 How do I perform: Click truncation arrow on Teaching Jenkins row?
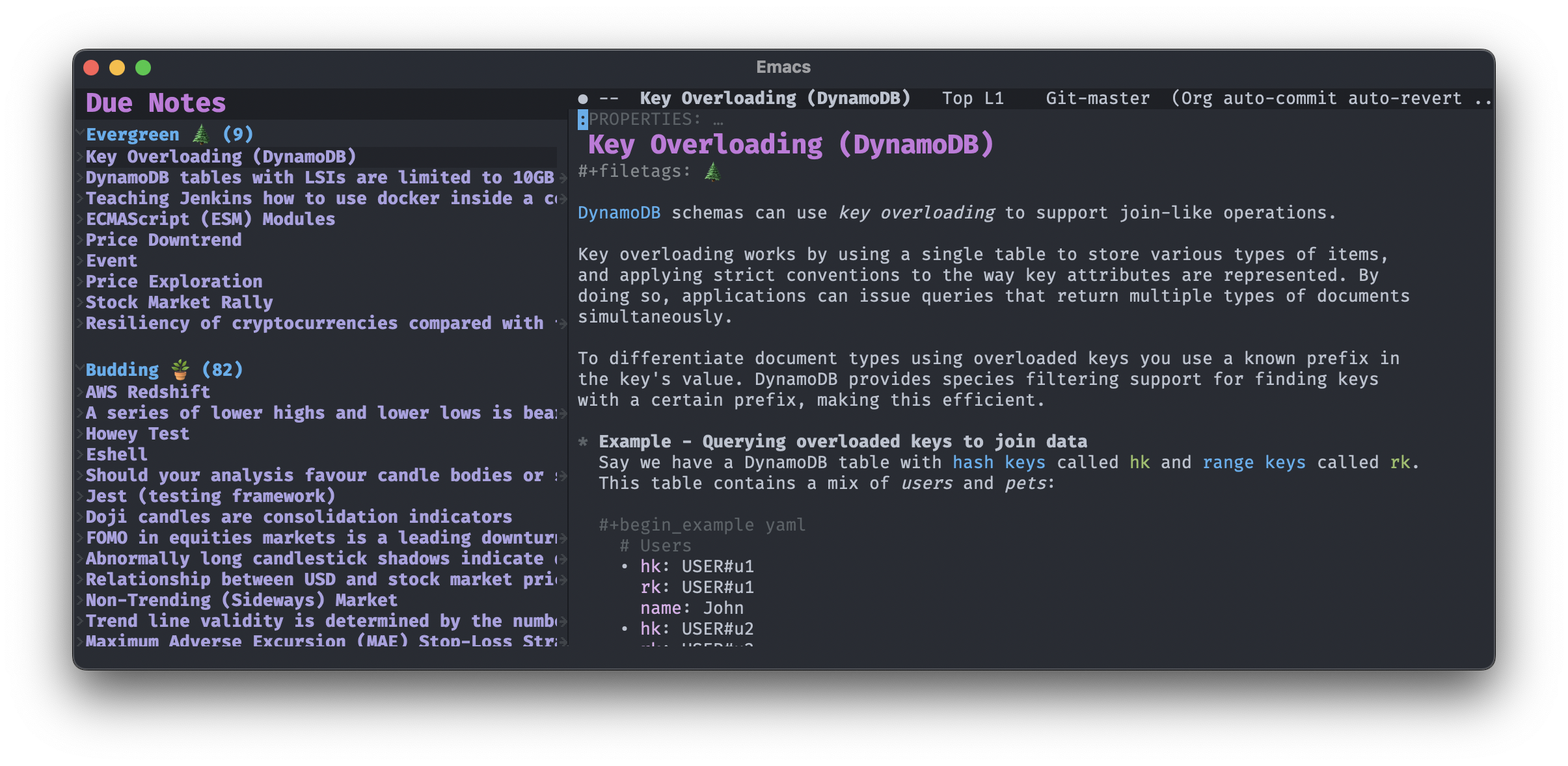coord(563,198)
